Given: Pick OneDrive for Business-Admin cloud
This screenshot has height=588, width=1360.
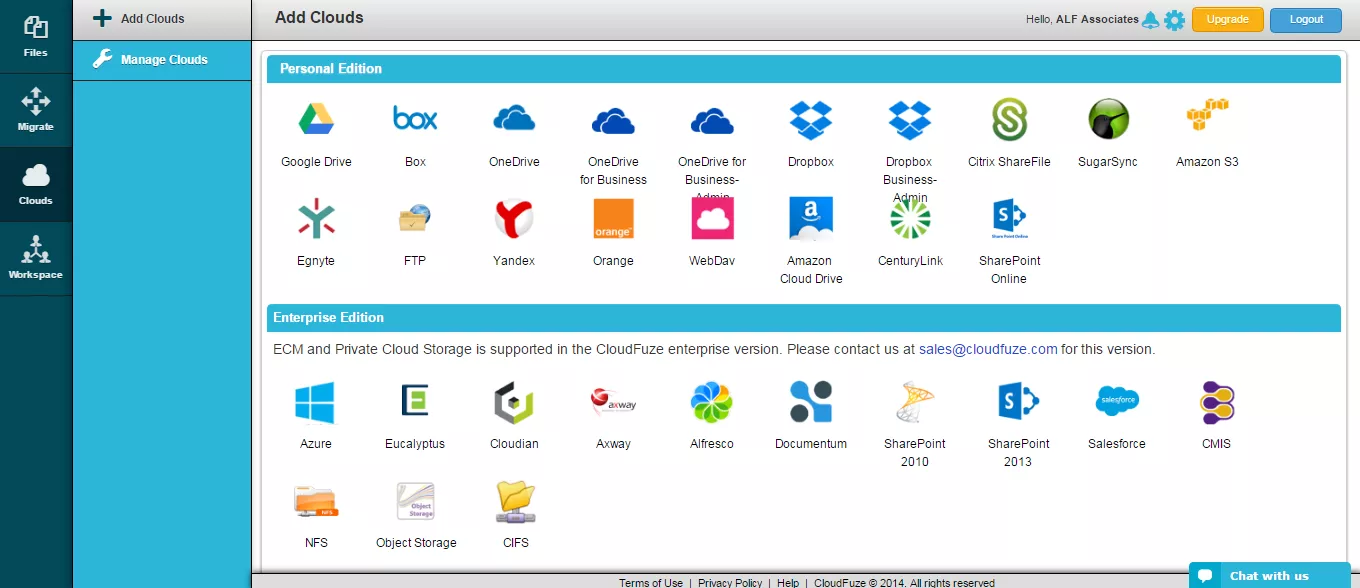Looking at the screenshot, I should 712,121.
